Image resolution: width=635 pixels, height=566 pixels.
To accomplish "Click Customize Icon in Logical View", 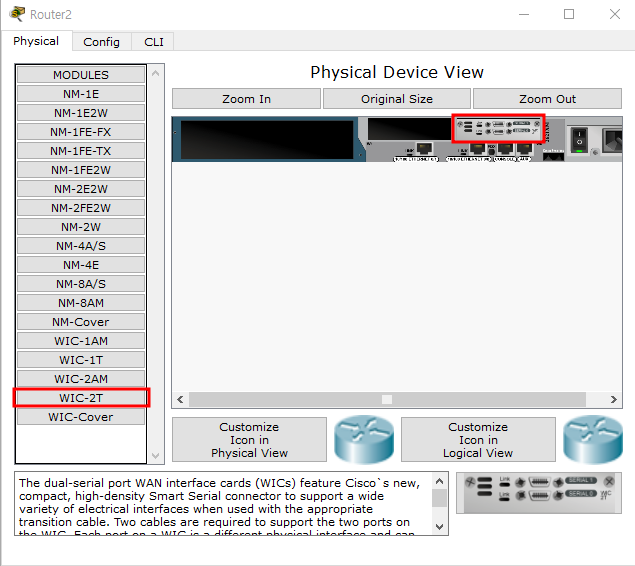I will pos(478,440).
